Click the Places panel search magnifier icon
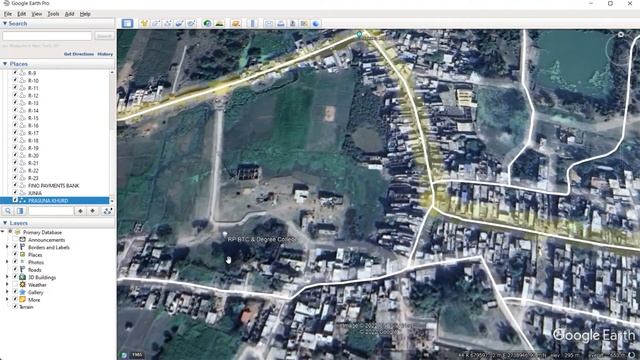 (8, 211)
